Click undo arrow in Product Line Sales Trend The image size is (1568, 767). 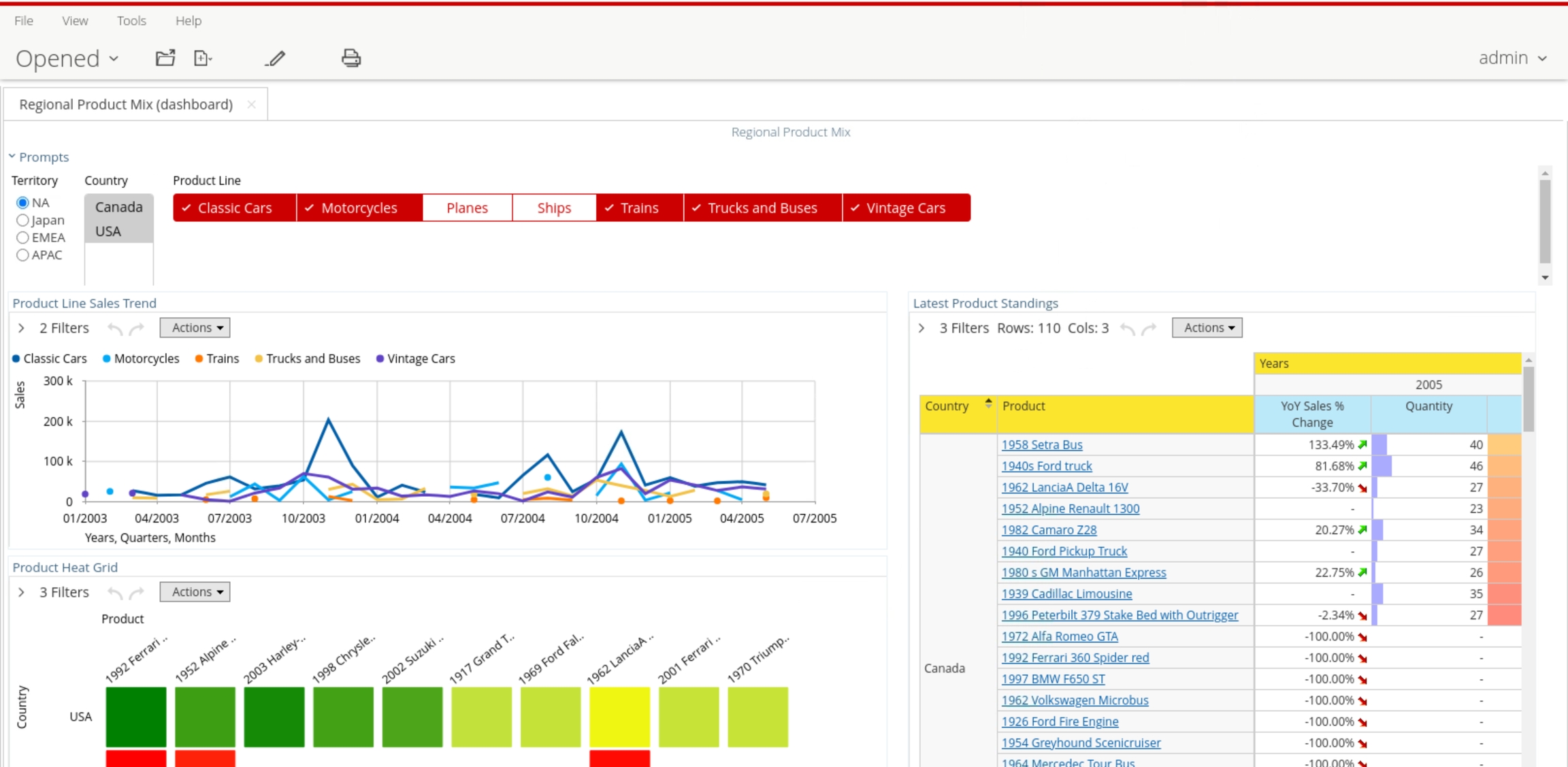tap(115, 329)
